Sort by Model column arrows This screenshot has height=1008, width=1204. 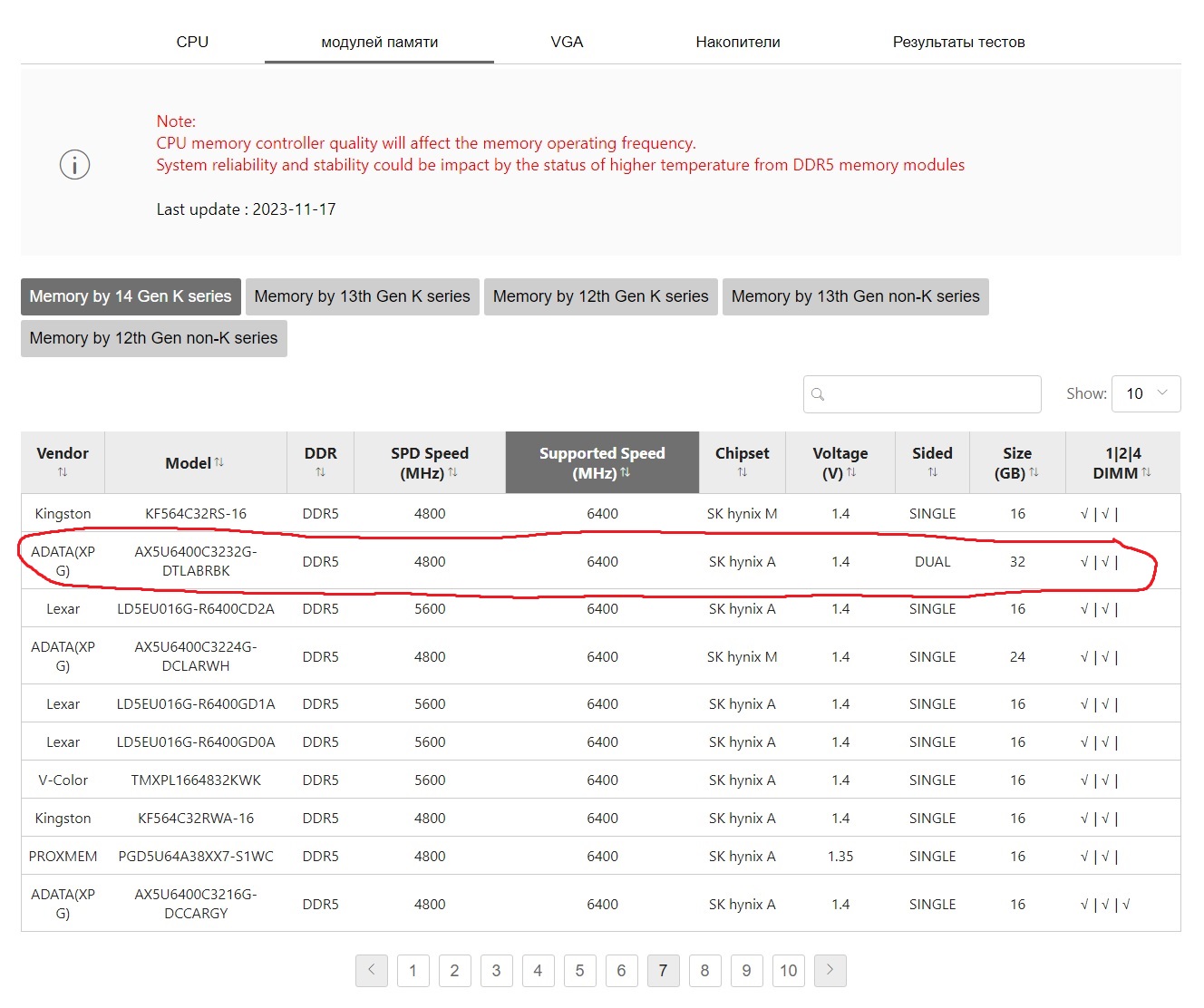[x=219, y=462]
